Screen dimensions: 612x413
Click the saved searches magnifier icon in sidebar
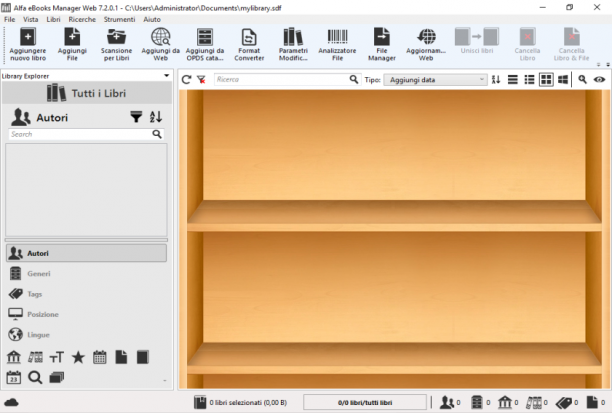click(x=35, y=377)
